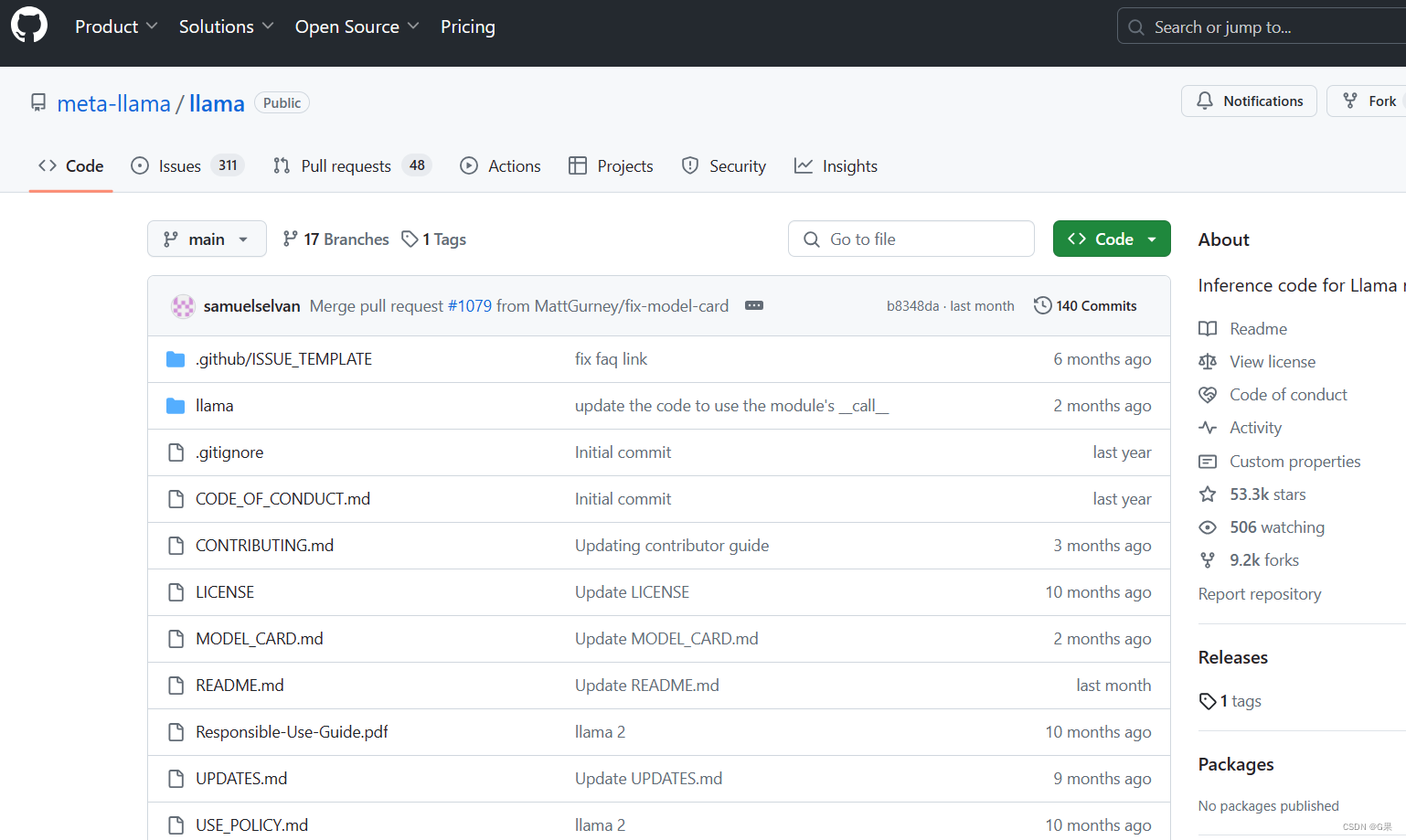Click the samuelselvan avatar icon

183,306
